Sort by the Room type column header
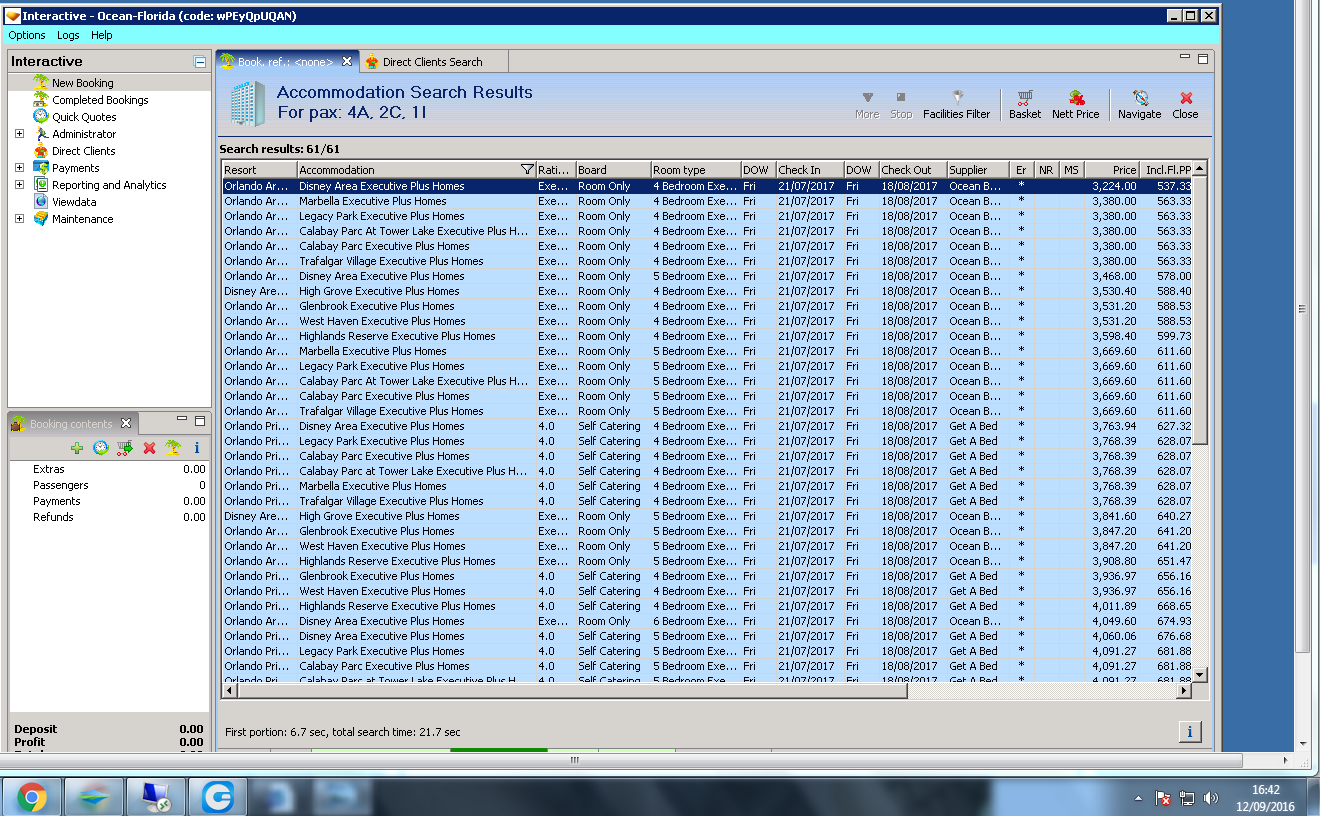The width and height of the screenshot is (1320, 816). coord(695,170)
